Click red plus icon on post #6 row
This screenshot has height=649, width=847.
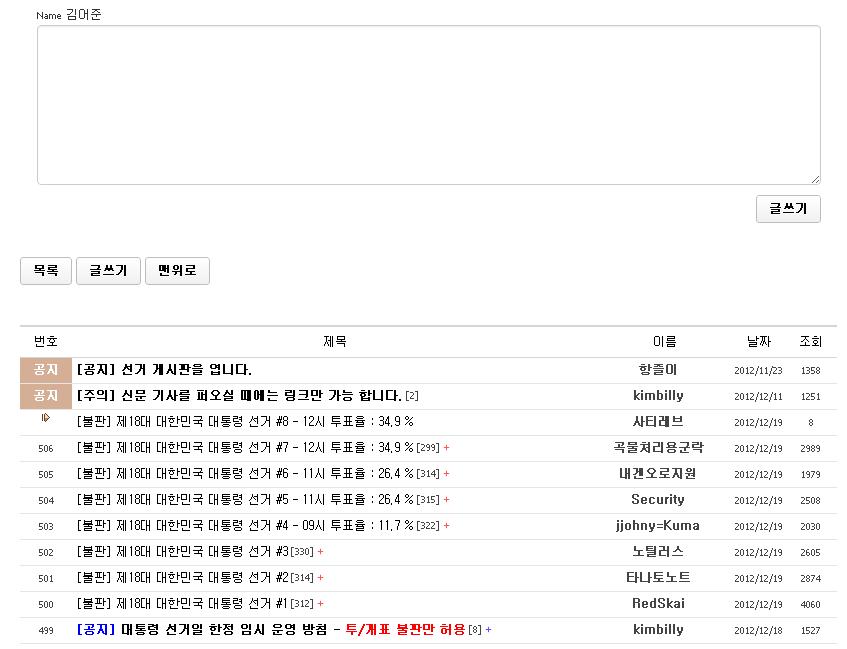(x=446, y=473)
